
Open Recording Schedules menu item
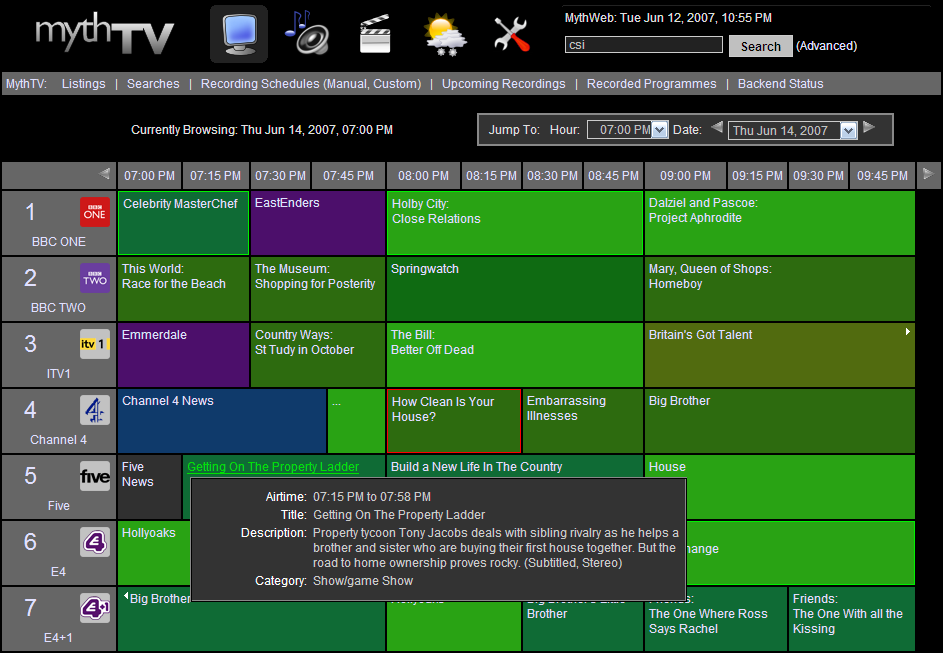(x=260, y=84)
